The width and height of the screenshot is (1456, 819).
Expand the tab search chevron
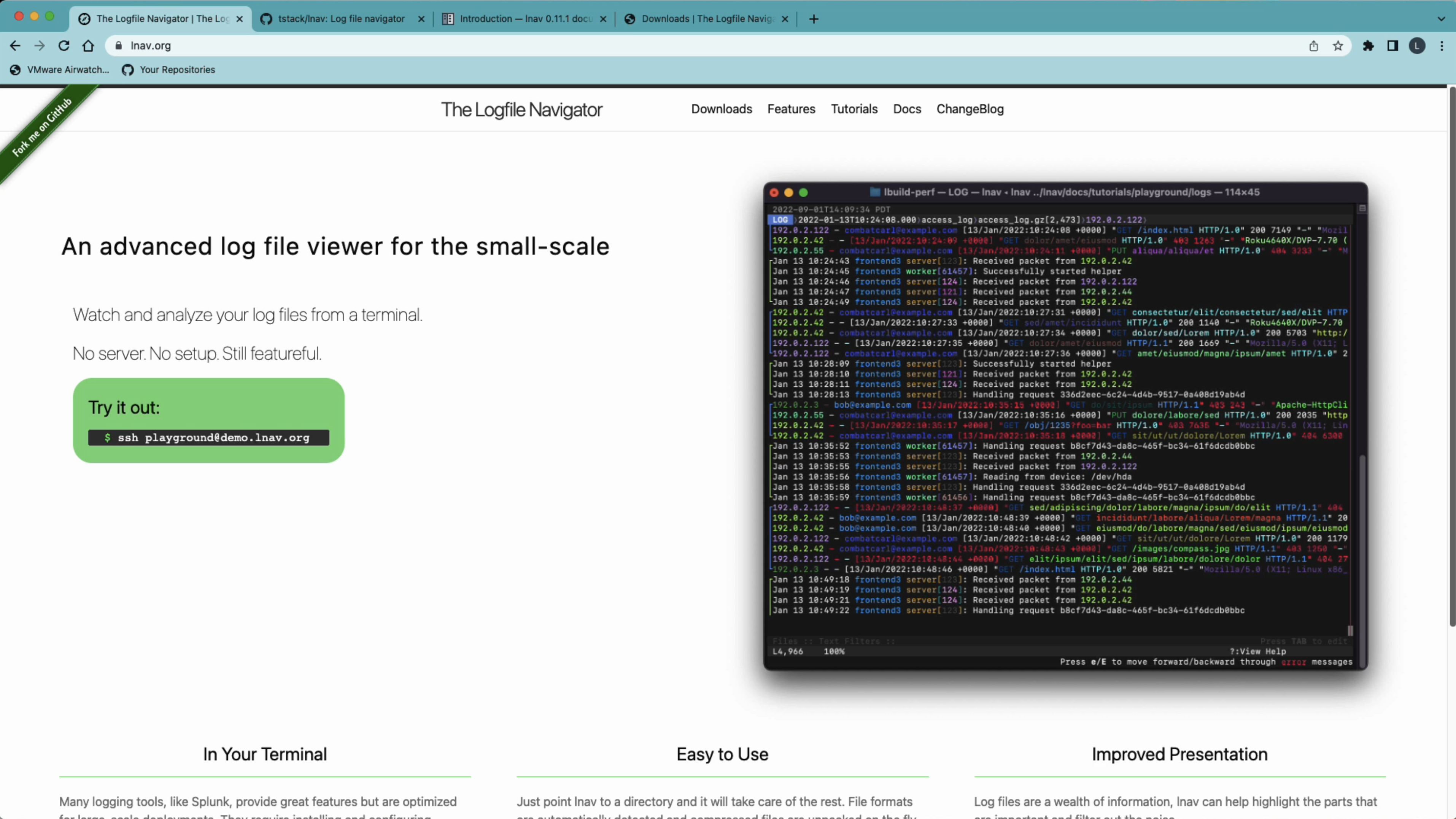click(x=1441, y=19)
